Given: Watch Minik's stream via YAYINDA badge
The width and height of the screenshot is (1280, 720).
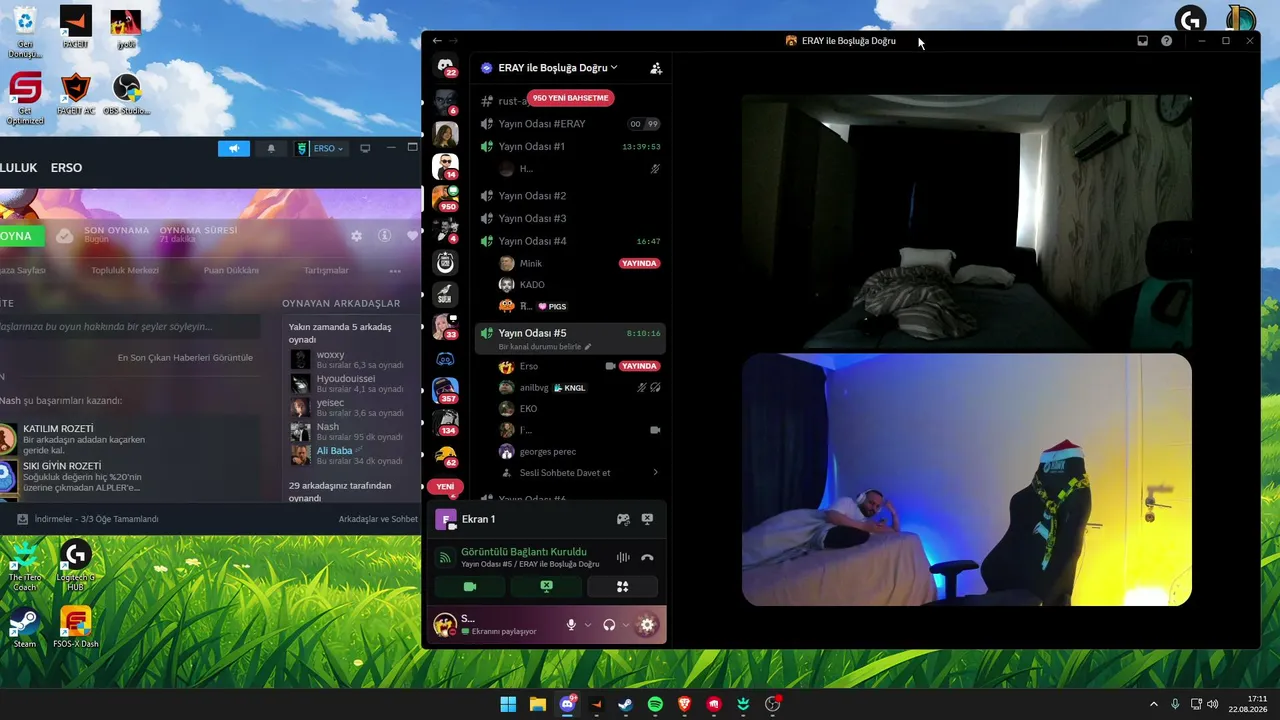Looking at the screenshot, I should click(x=640, y=263).
